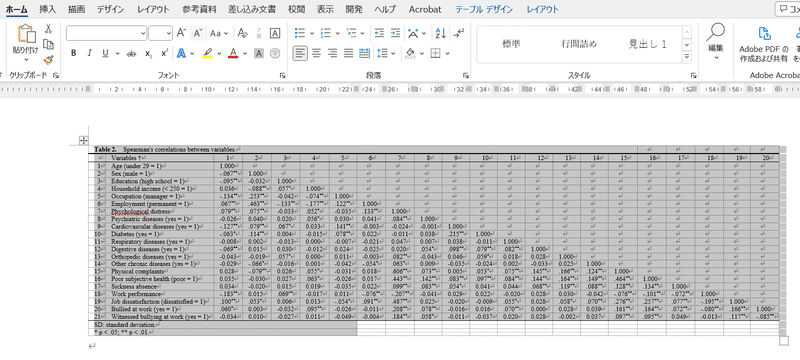Switch to the テーブル デザイン tab

click(x=484, y=9)
